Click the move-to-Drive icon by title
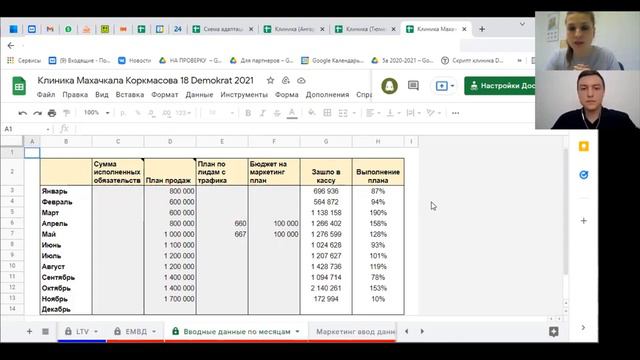The image size is (640, 360). 286,81
